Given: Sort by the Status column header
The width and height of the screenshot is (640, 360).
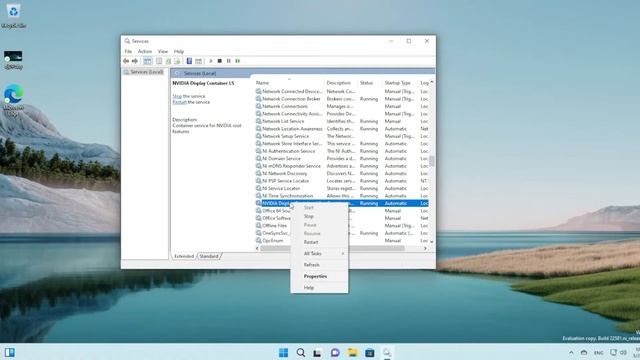Looking at the screenshot, I should tap(370, 83).
